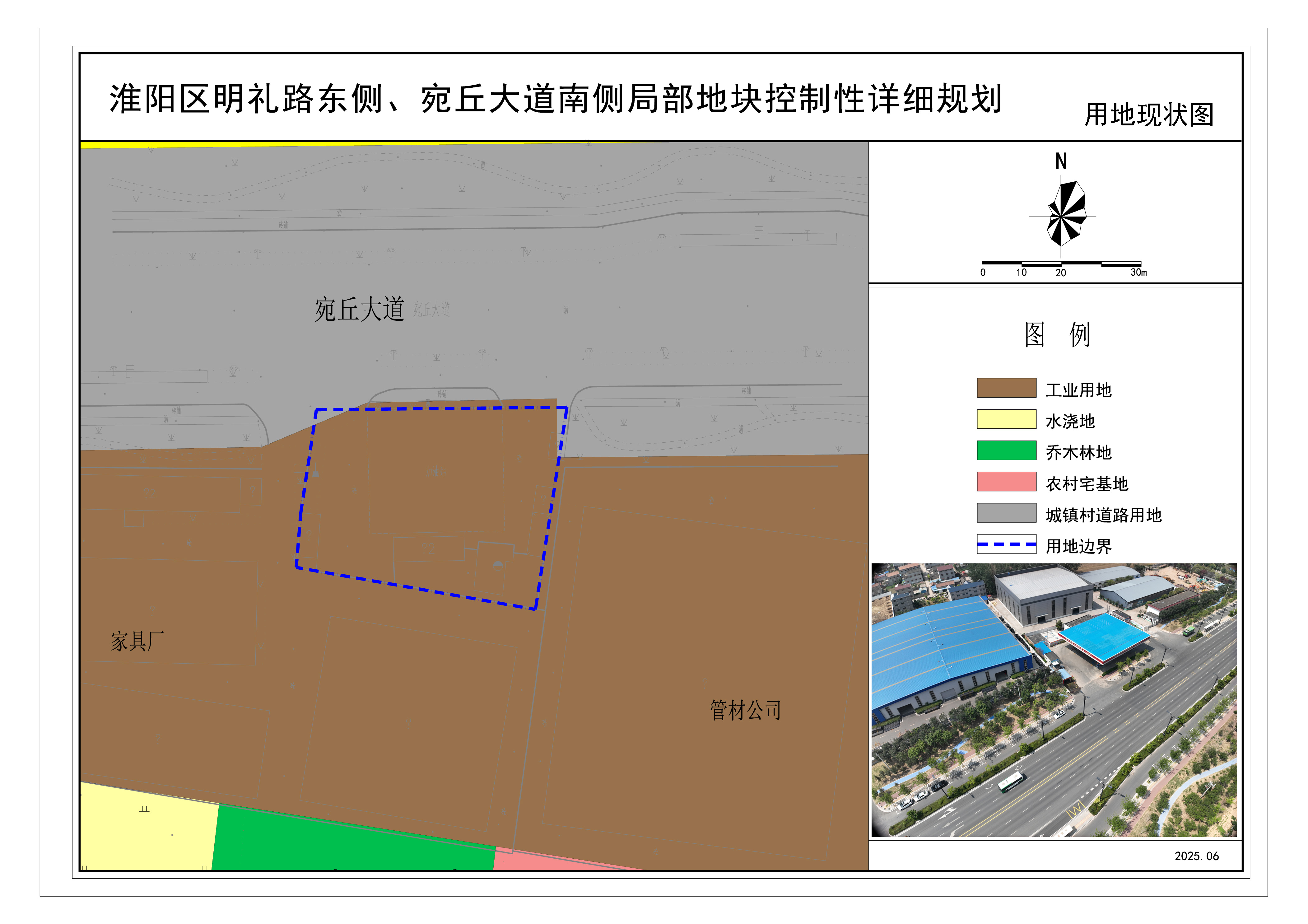
Task: Click the aerial drone photo thumbnail
Action: (1053, 700)
